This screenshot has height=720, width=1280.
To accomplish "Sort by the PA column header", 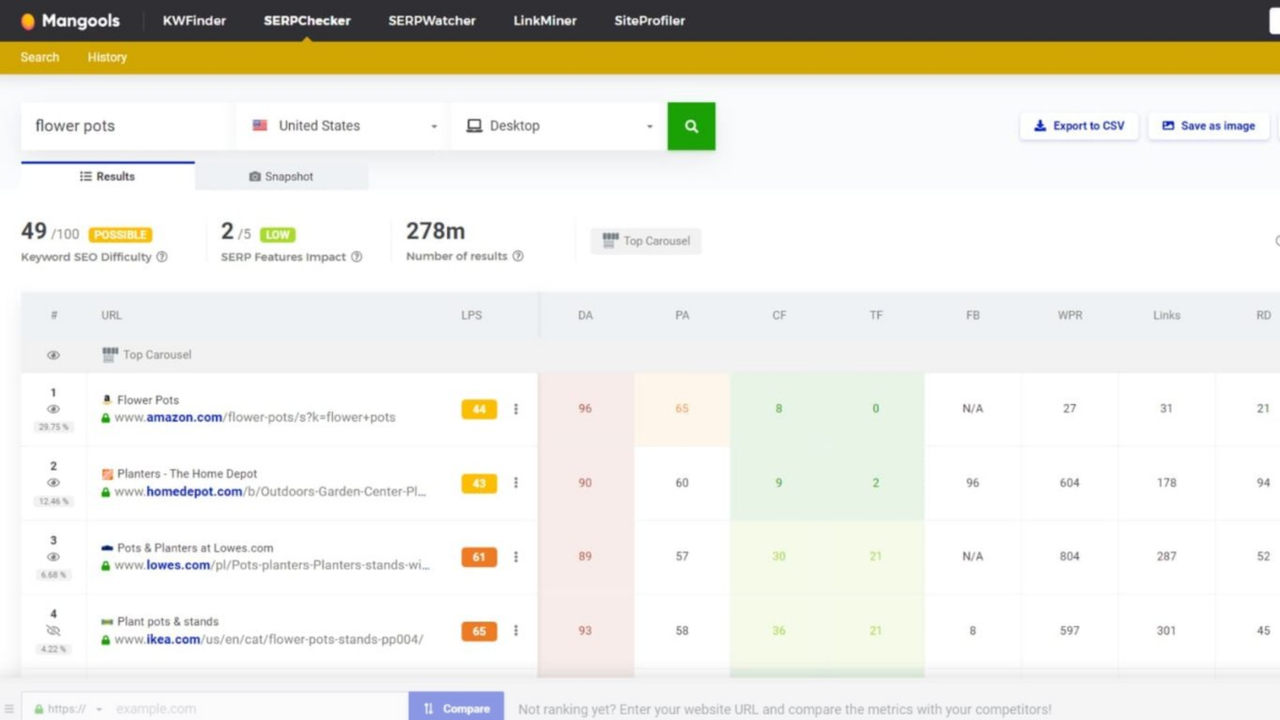I will click(x=682, y=315).
